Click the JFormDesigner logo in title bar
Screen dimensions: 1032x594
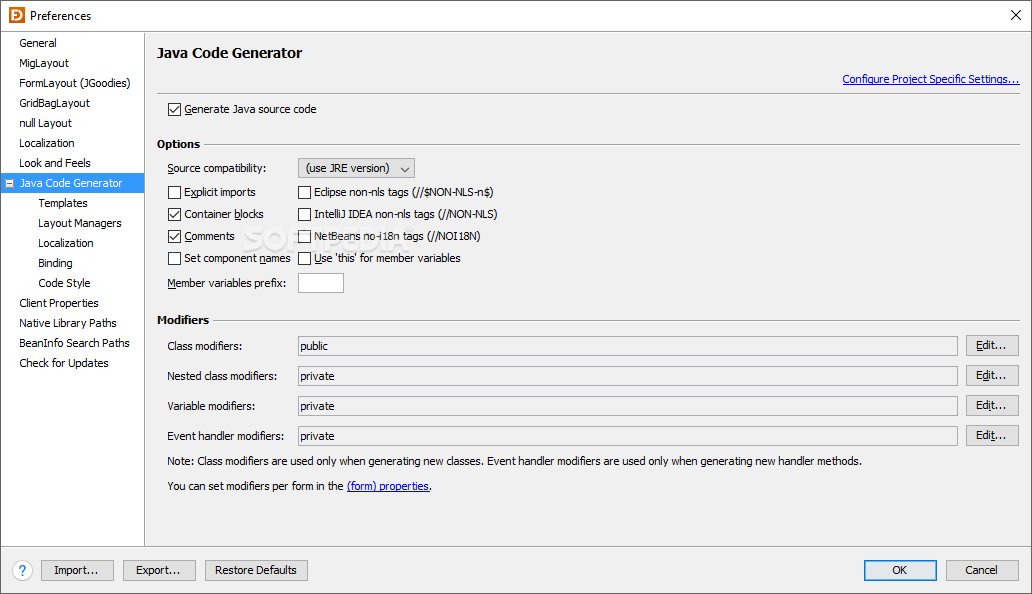[16, 15]
